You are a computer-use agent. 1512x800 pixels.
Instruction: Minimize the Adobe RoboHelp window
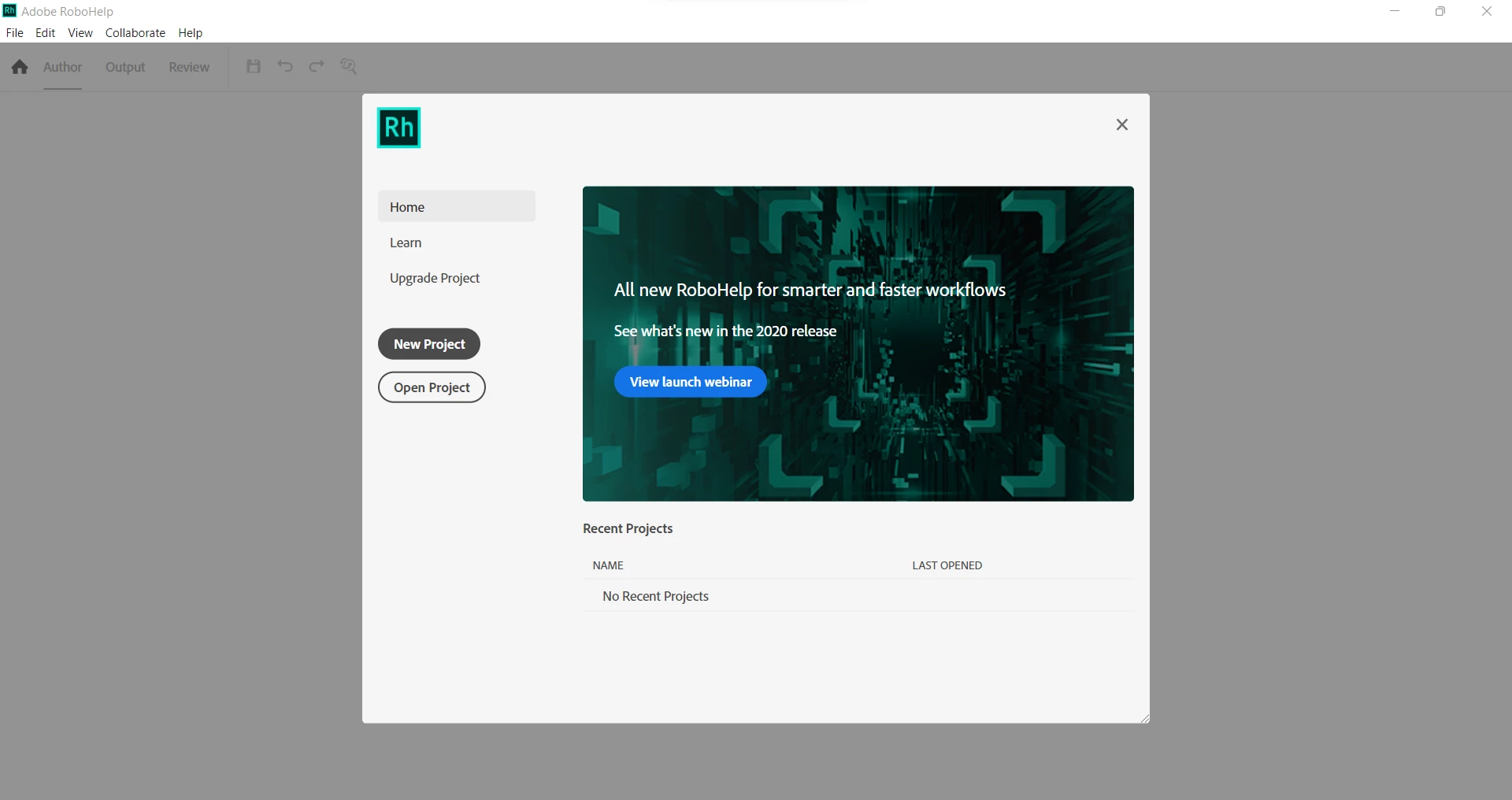[x=1395, y=11]
